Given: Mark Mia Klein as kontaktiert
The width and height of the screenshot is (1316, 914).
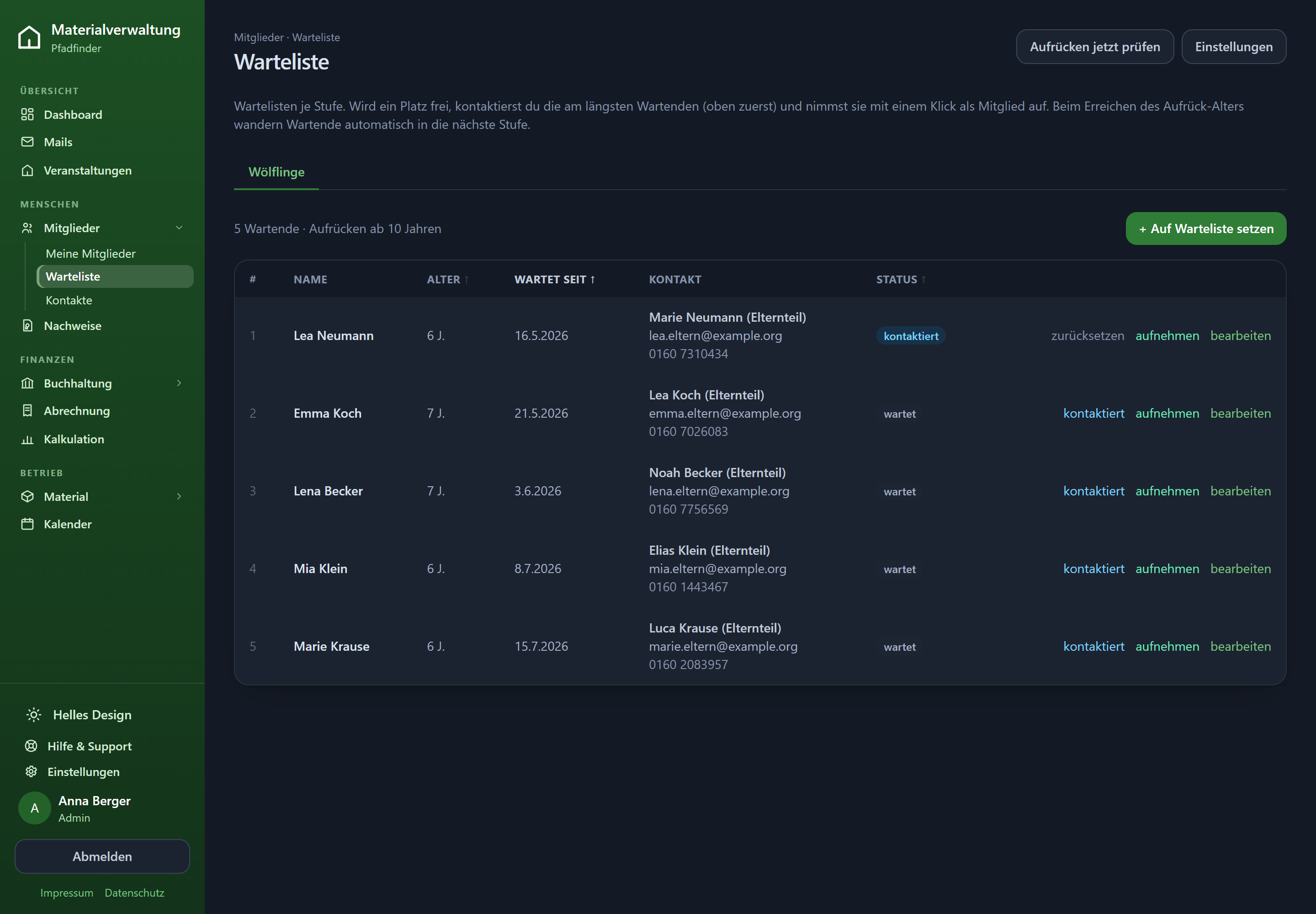Looking at the screenshot, I should [1094, 569].
